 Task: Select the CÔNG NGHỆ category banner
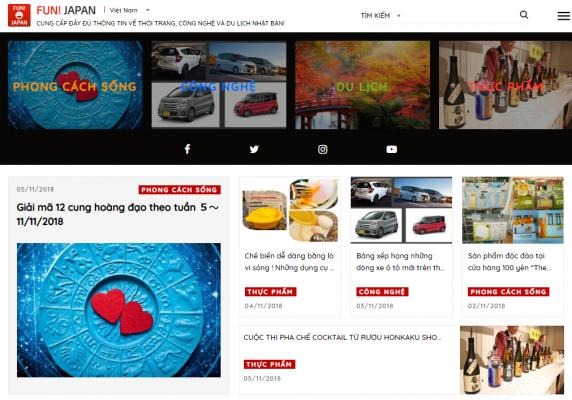(219, 85)
